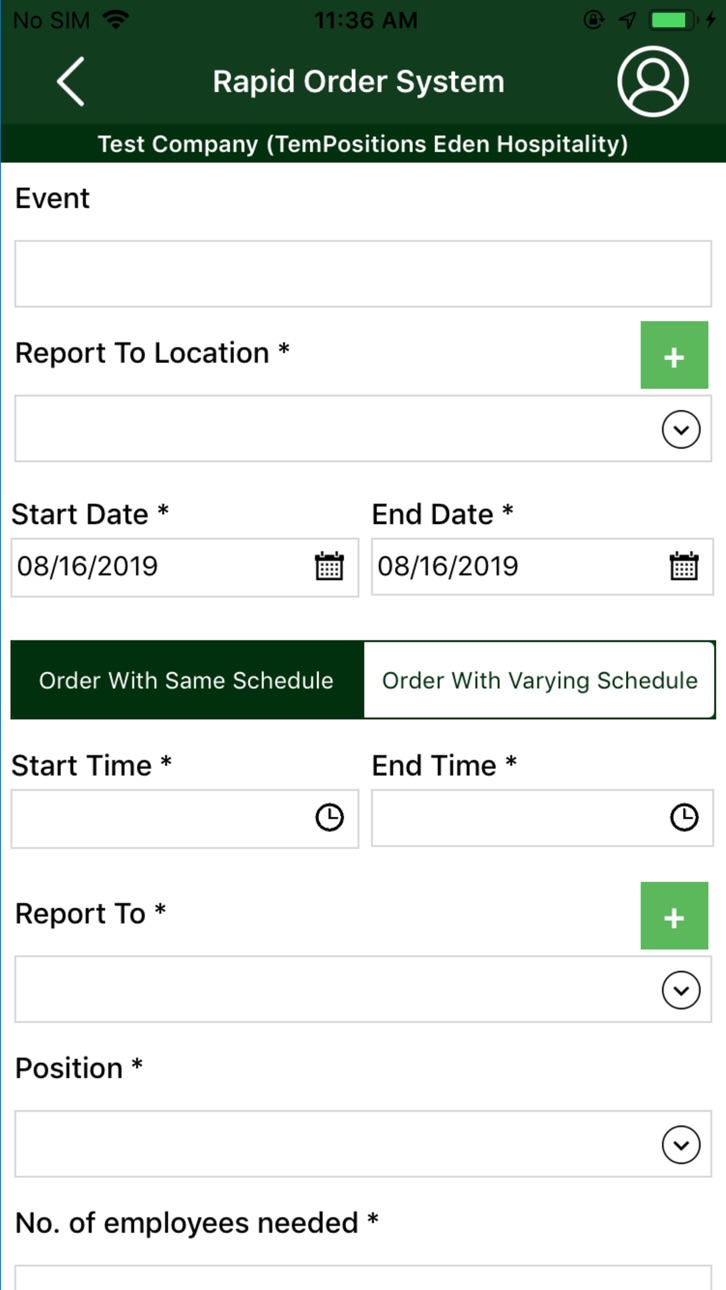
Task: Add new Report To contact with plus
Action: tap(674, 916)
